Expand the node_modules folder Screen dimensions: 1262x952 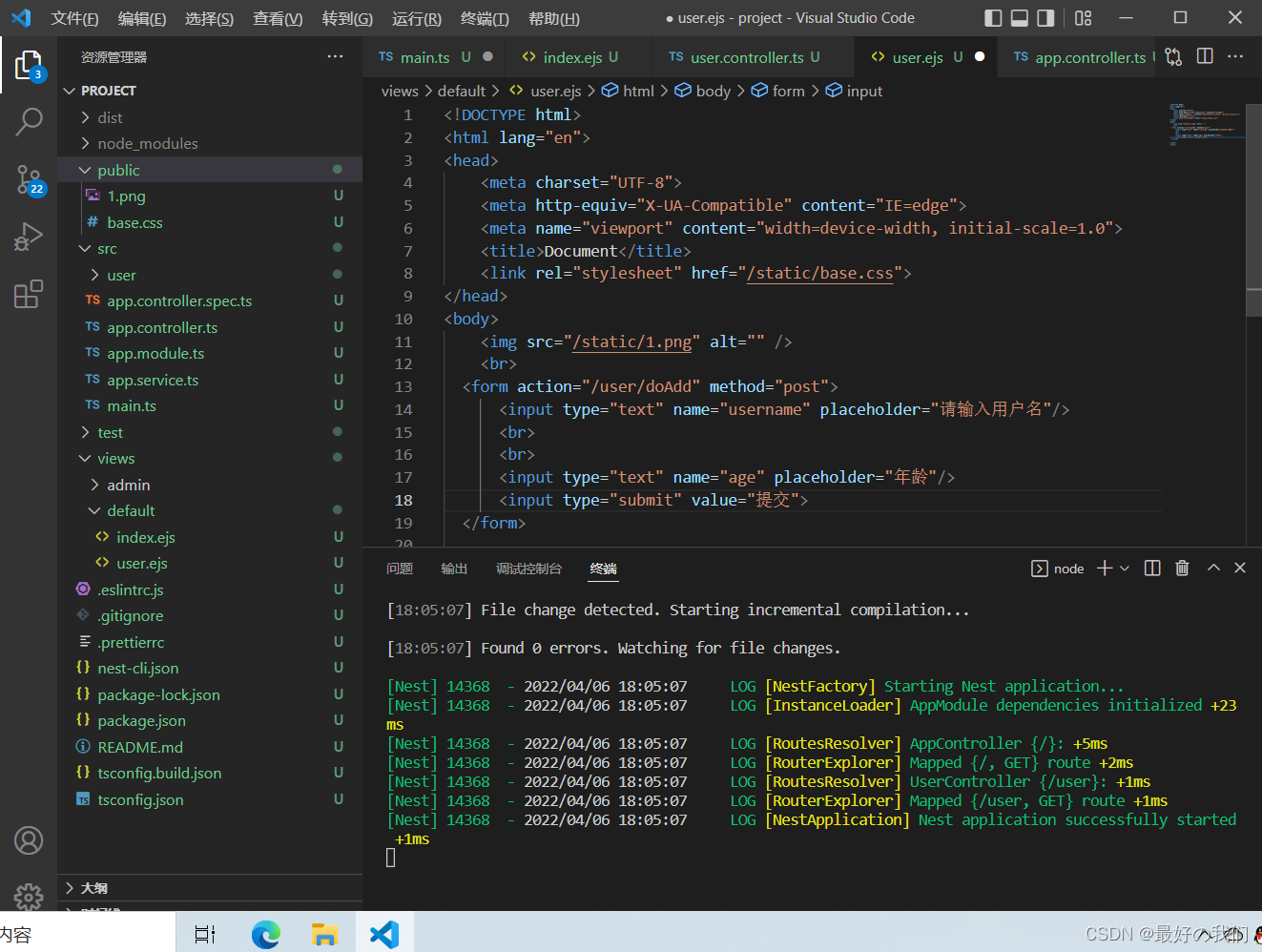(x=210, y=143)
